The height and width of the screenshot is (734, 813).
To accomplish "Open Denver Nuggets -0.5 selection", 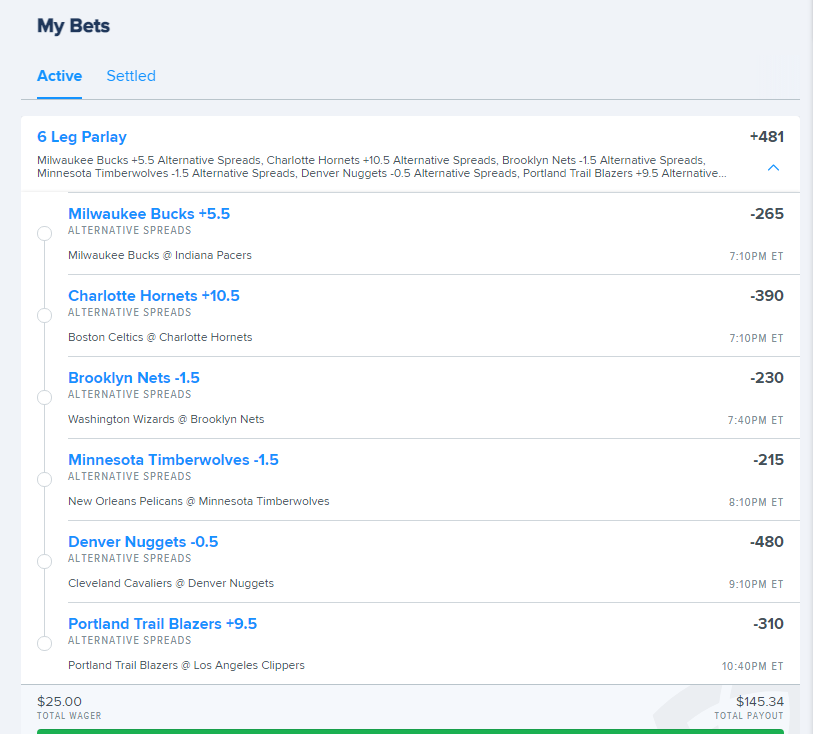I will coord(143,541).
